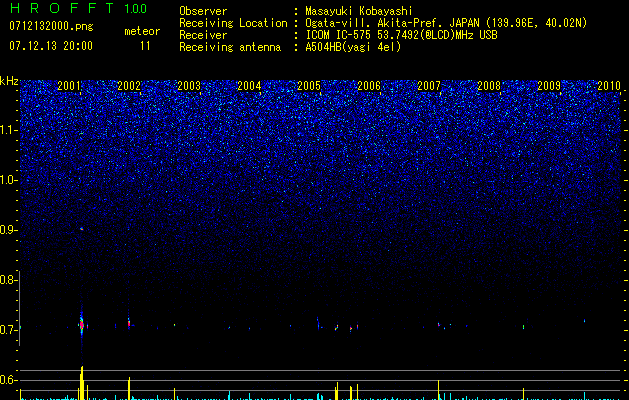Click the Receiver field label
629x400 pixels.
[203, 35]
